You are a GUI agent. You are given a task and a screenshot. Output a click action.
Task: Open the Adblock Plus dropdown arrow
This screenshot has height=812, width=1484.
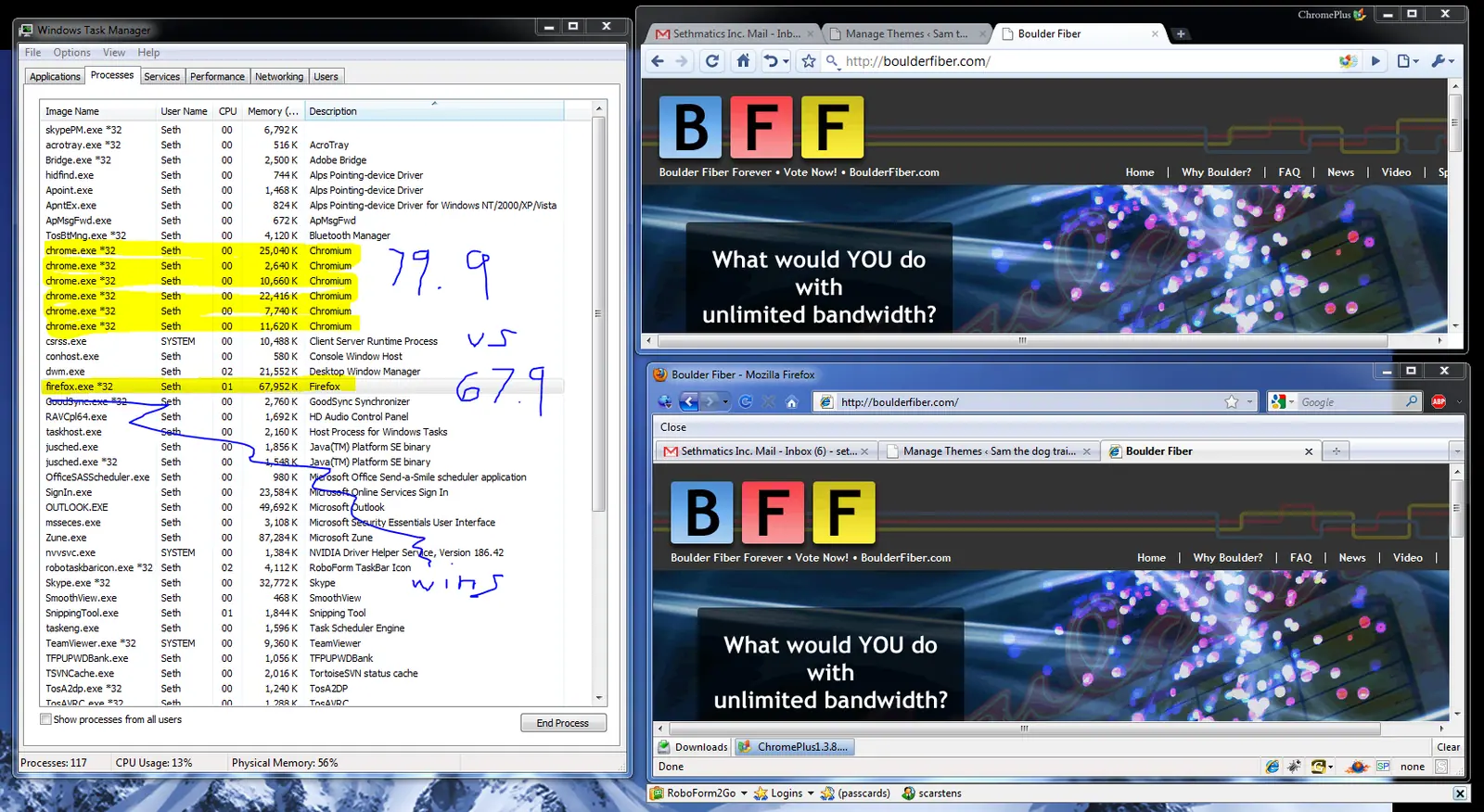coord(1457,401)
